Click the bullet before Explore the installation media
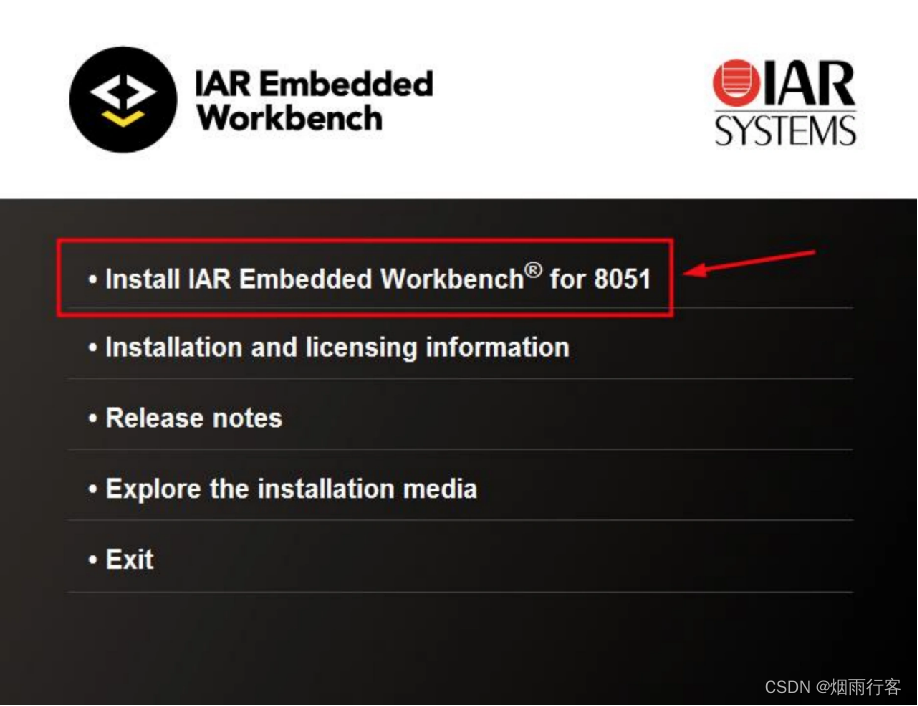The height and width of the screenshot is (706, 918). [93, 488]
